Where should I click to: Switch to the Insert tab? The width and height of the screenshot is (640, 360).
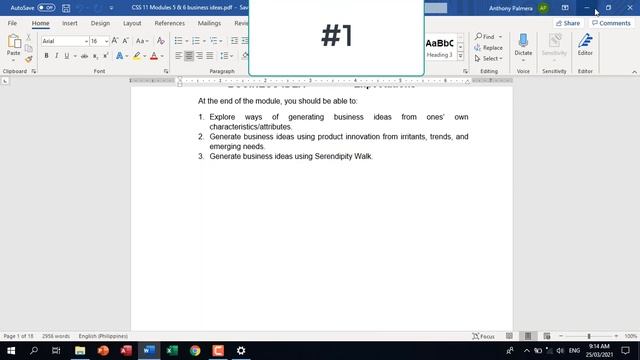pos(70,23)
